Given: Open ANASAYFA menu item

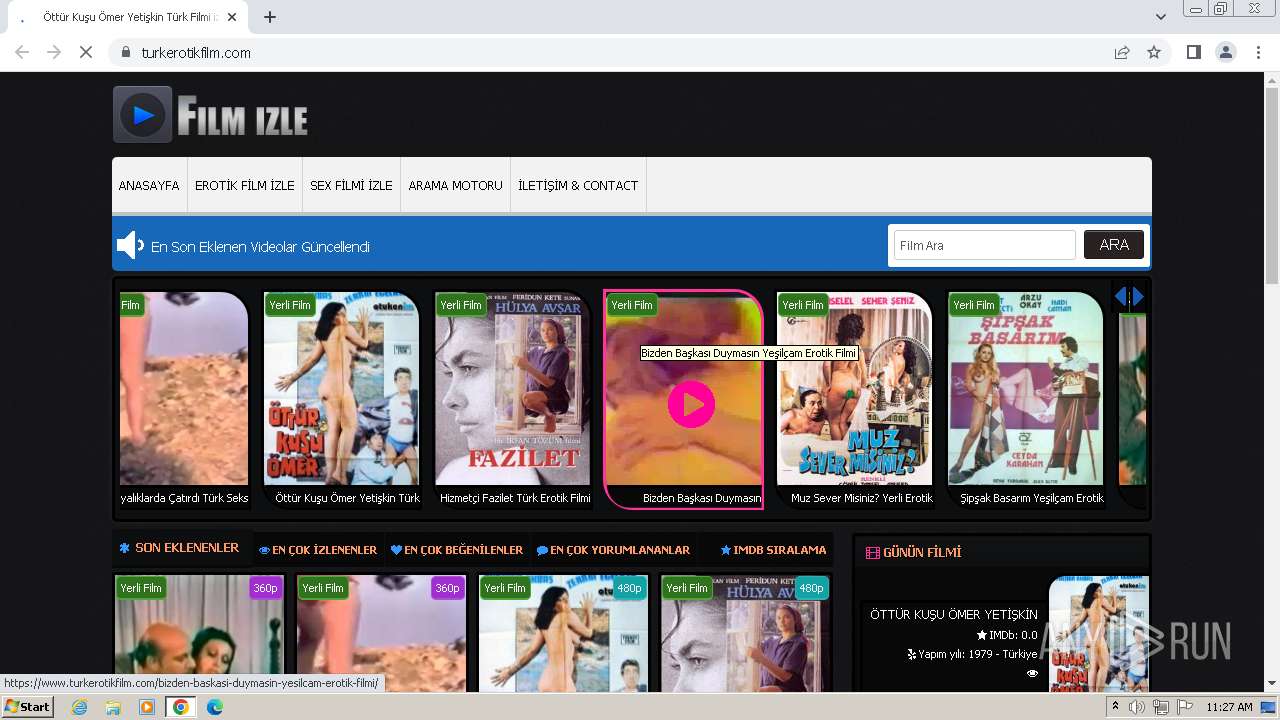Looking at the screenshot, I should coord(149,186).
